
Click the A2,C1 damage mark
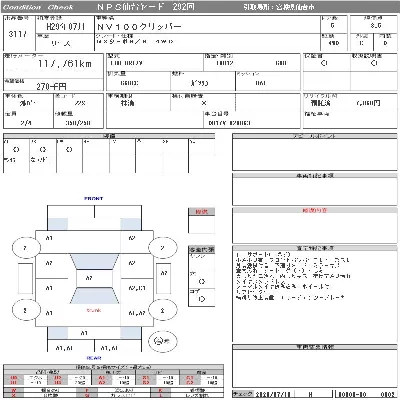[x=137, y=288]
